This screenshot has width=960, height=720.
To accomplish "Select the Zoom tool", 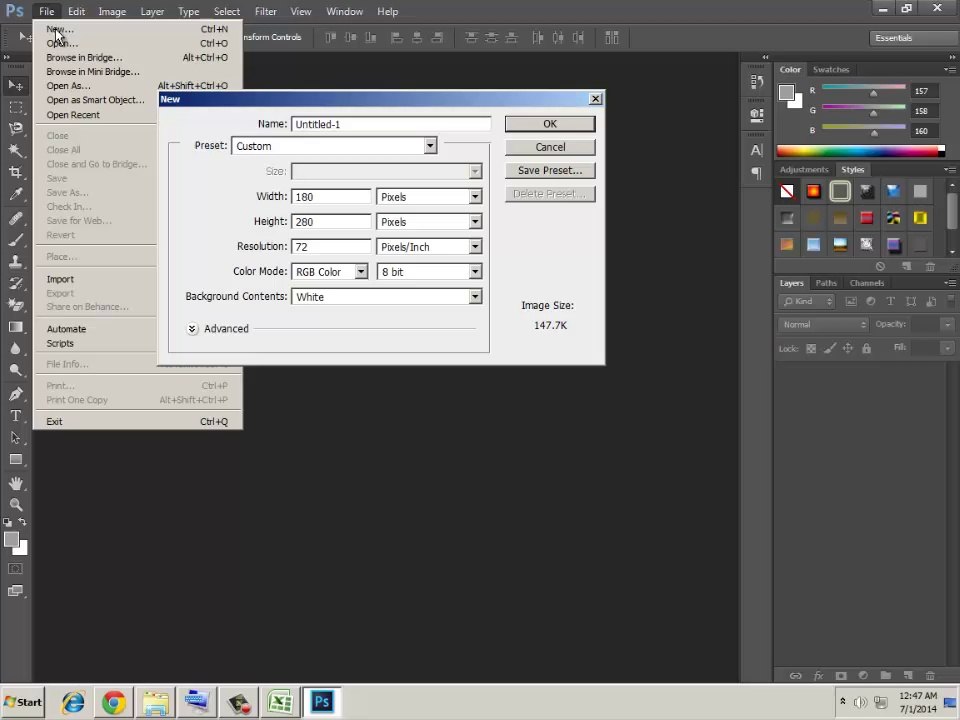I will [16, 504].
